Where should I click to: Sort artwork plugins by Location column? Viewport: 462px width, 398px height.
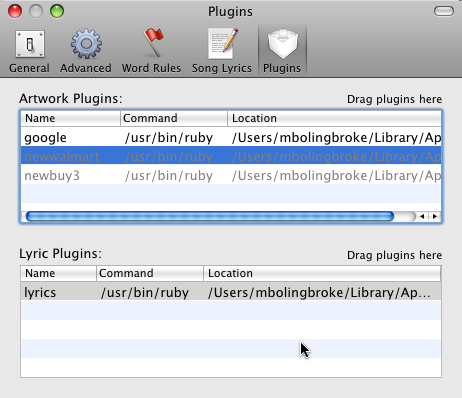point(334,118)
